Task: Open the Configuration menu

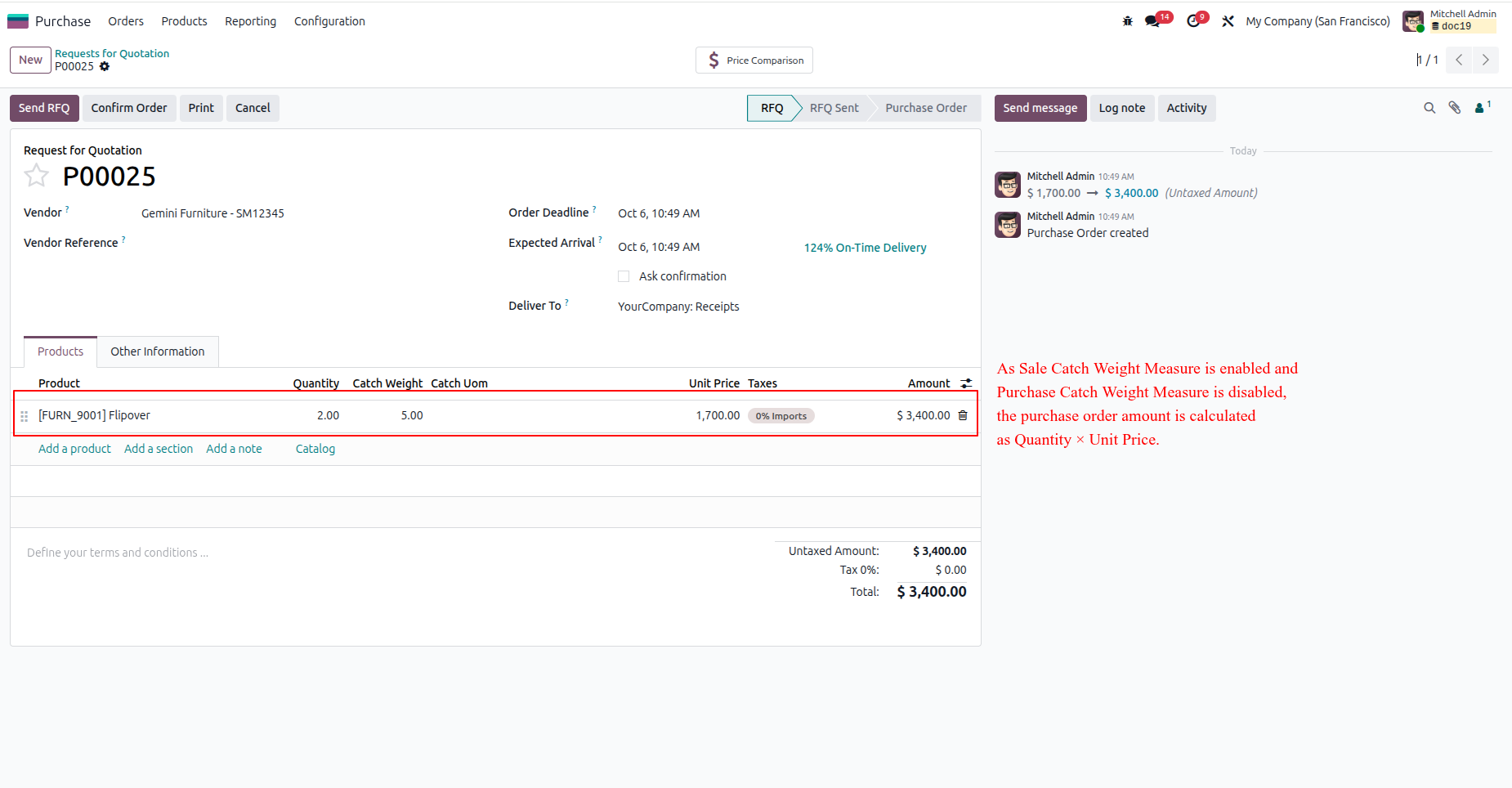Action: [x=329, y=21]
